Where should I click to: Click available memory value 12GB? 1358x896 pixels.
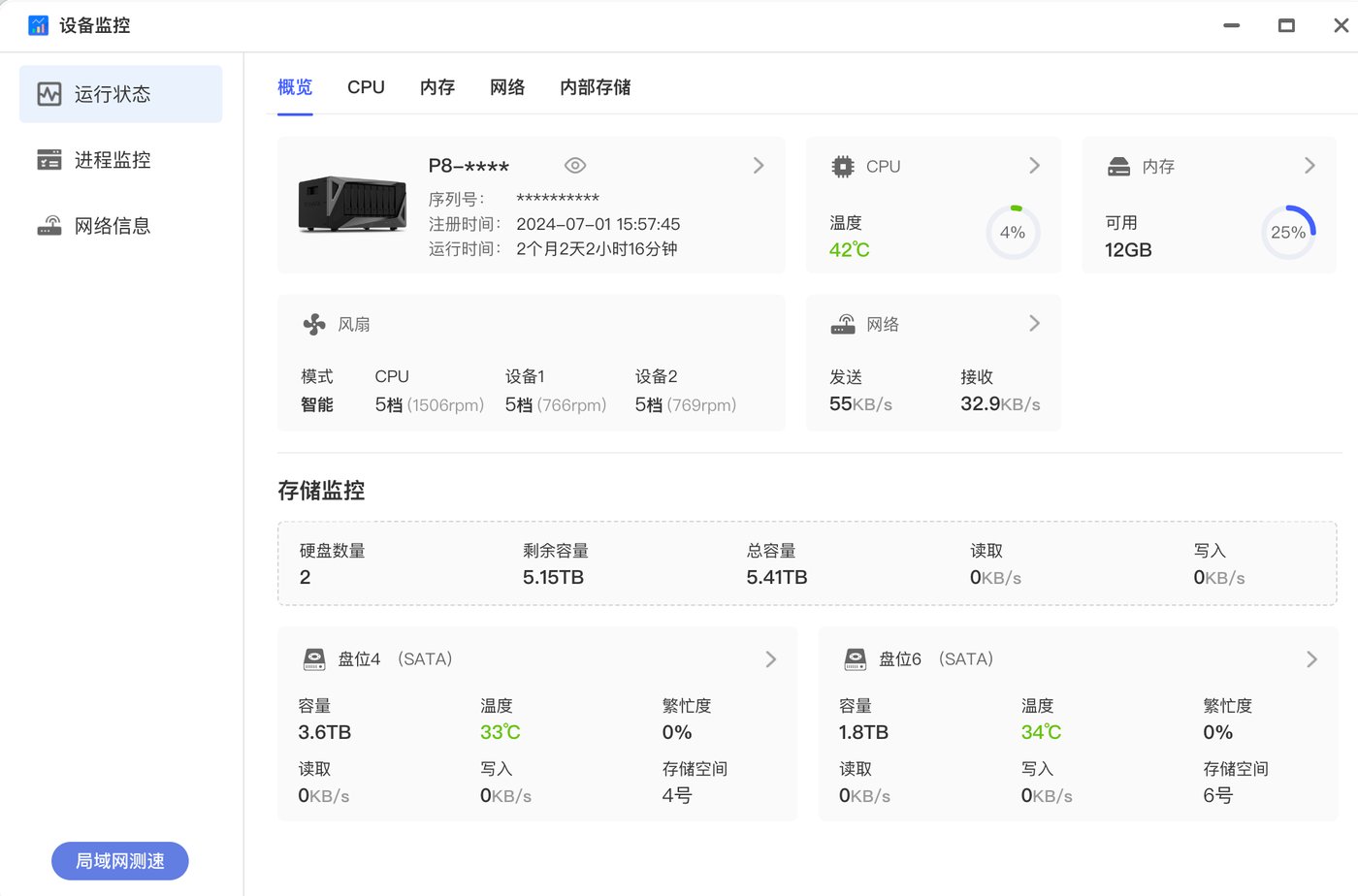point(1128,250)
